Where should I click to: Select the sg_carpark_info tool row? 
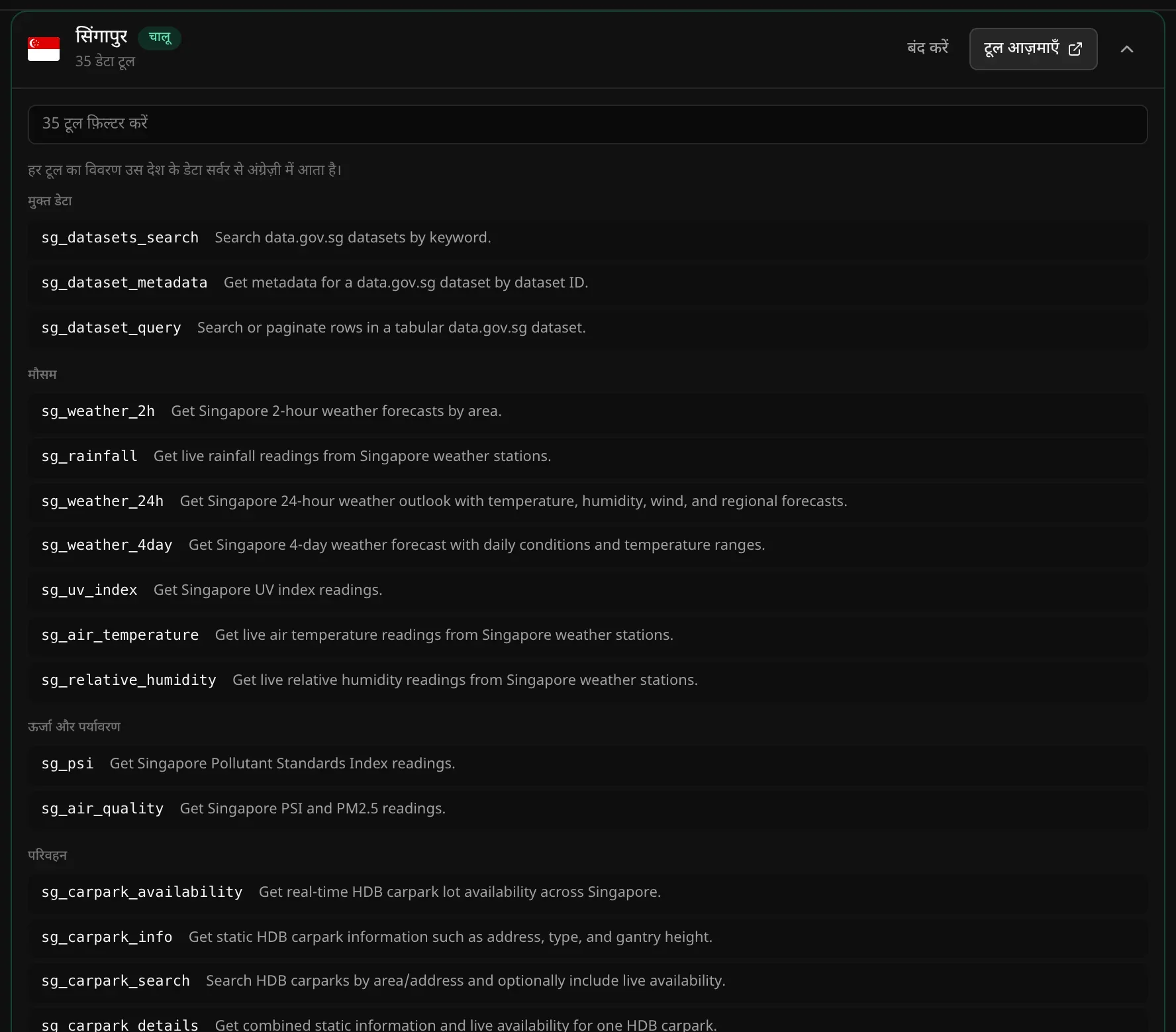point(587,937)
